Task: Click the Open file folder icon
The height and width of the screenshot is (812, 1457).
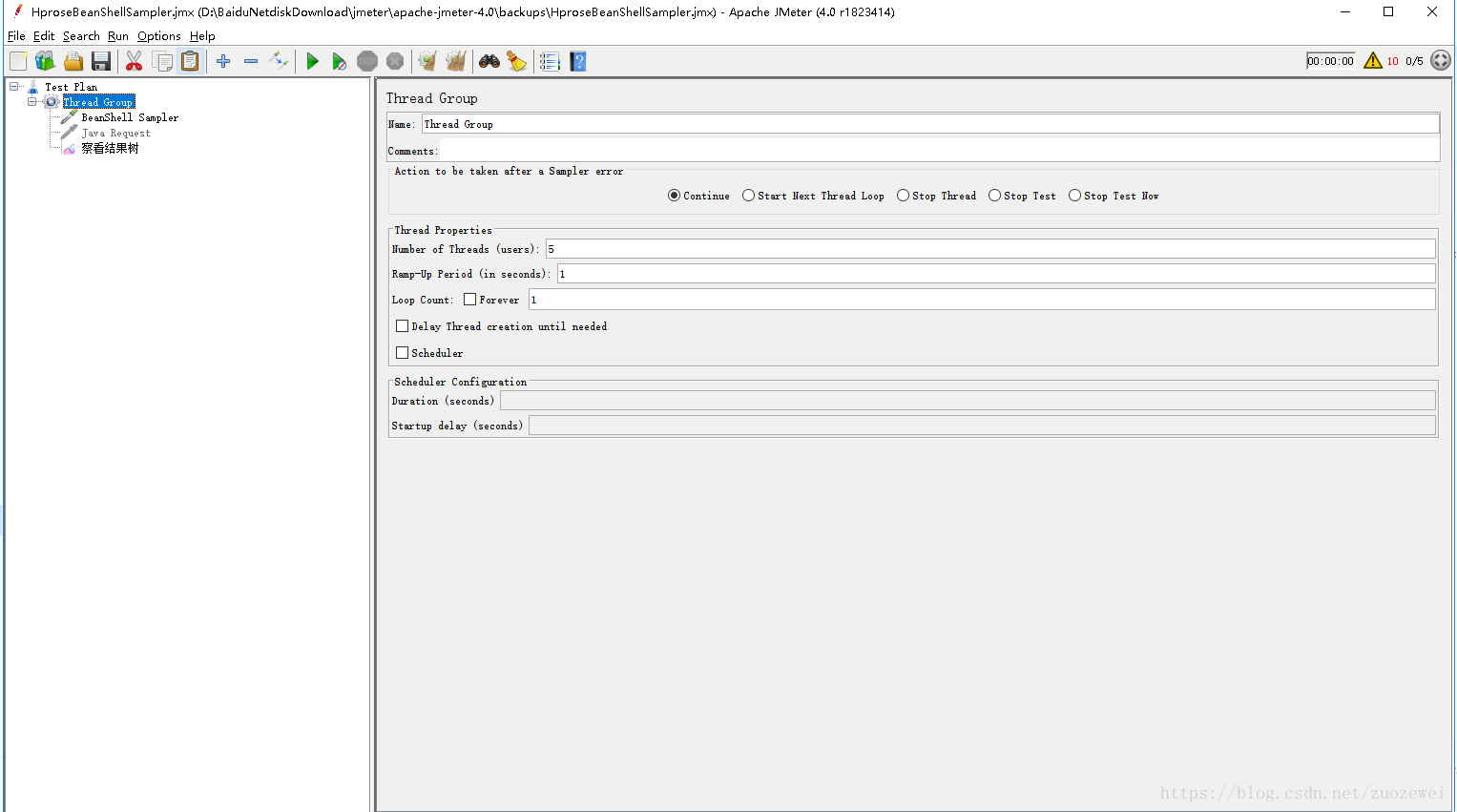Action: tap(73, 61)
